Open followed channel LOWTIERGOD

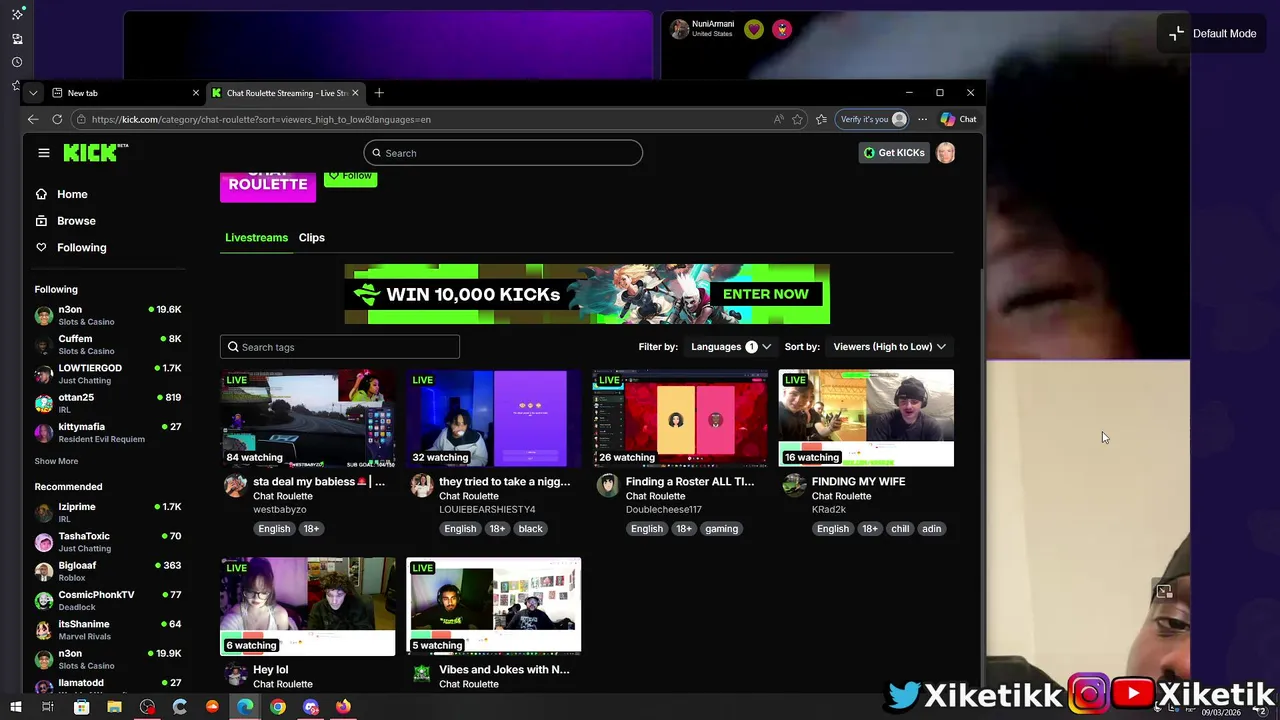pyautogui.click(x=108, y=373)
